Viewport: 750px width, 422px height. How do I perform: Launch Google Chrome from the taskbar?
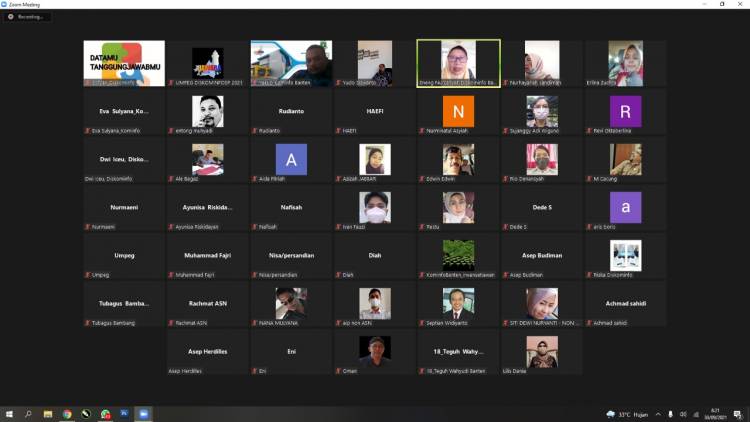67,414
